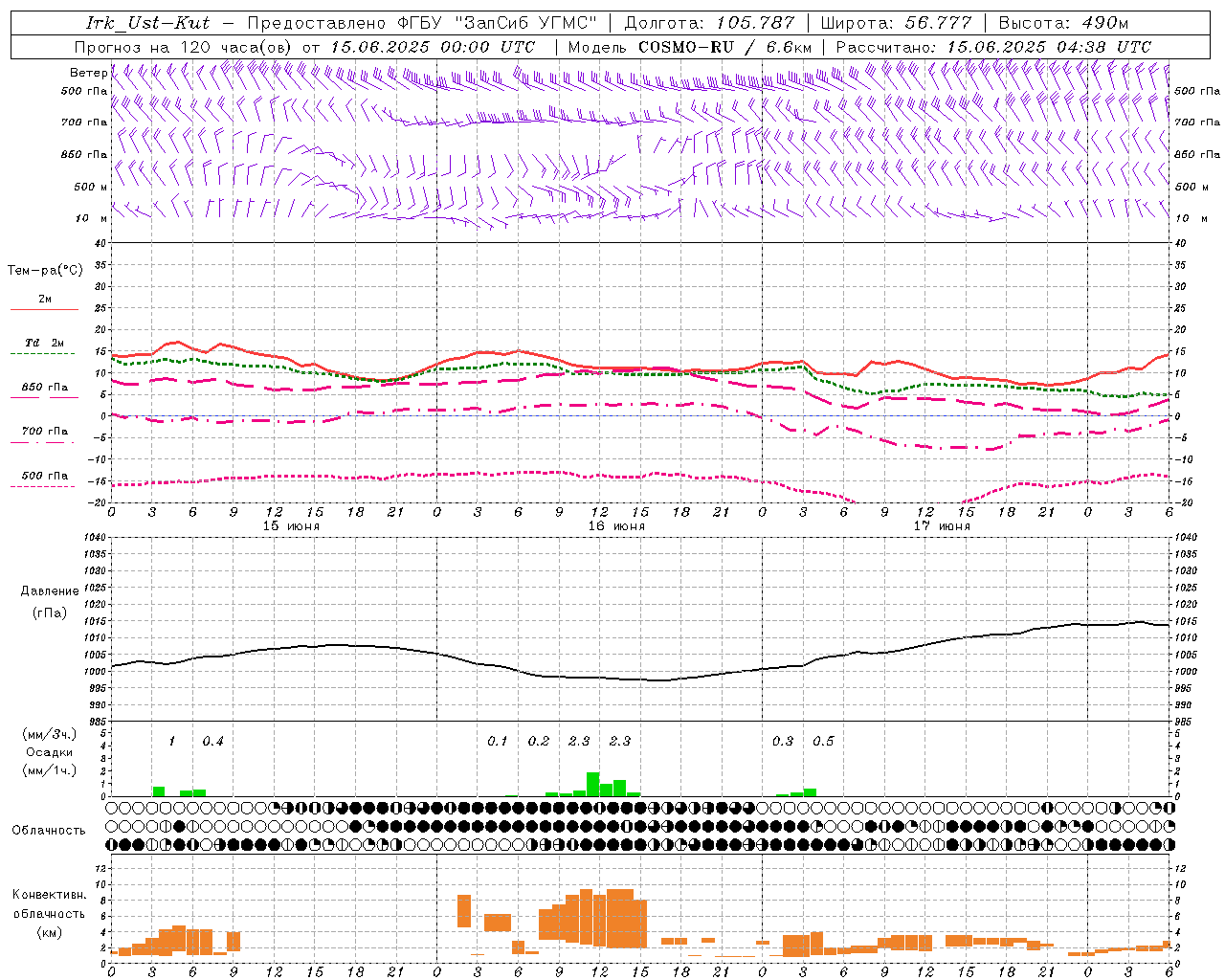Click the 0.1 three-hour precipitation value
The height and width of the screenshot is (980, 1225).
pos(498,742)
